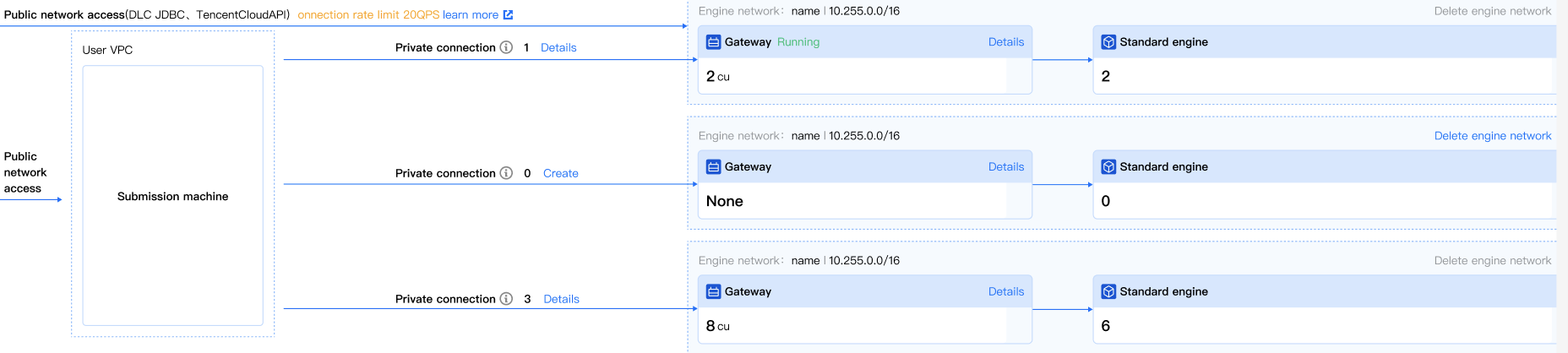Delete engine network of the None gateway
The height and width of the screenshot is (353, 1568).
point(1492,136)
